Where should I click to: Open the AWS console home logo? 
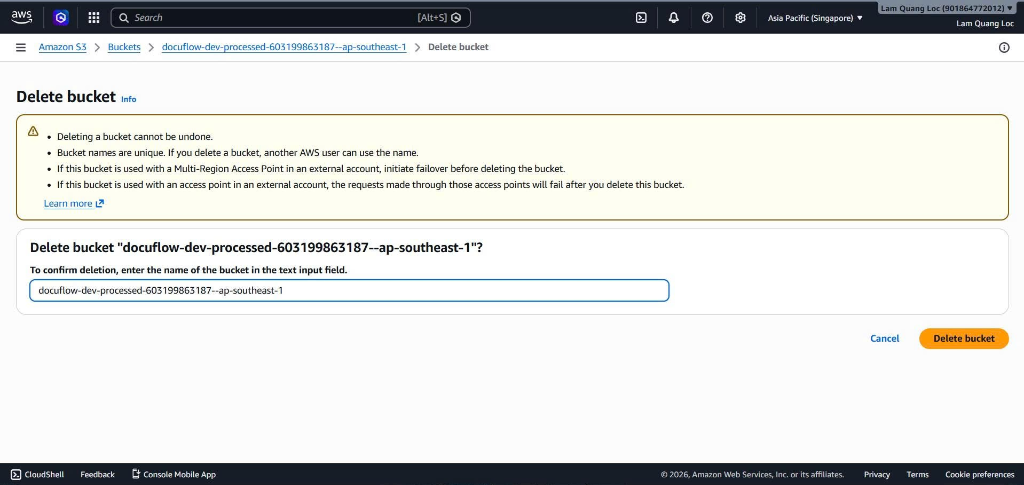[21, 17]
